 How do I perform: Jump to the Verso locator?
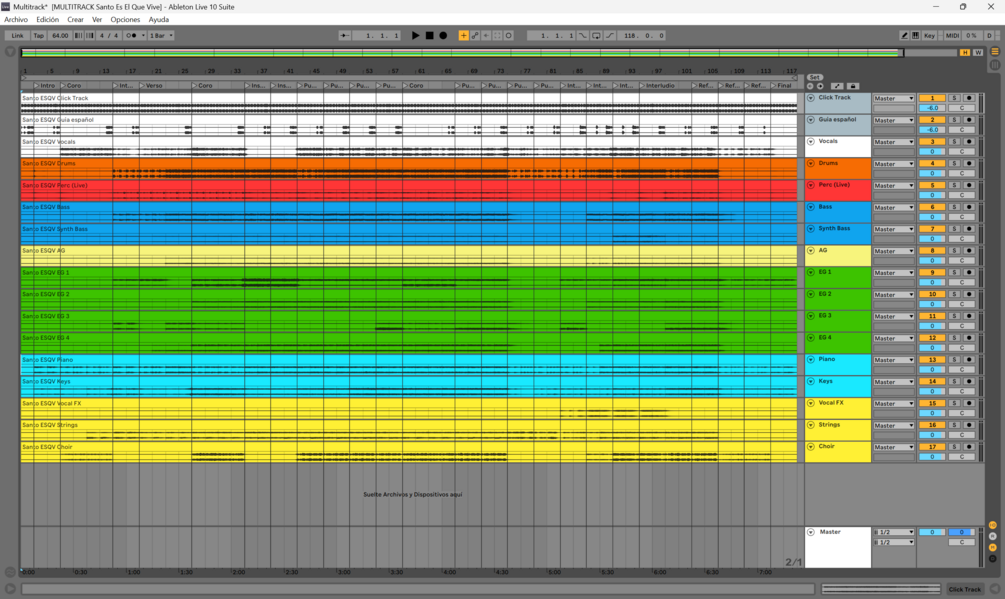pyautogui.click(x=151, y=85)
